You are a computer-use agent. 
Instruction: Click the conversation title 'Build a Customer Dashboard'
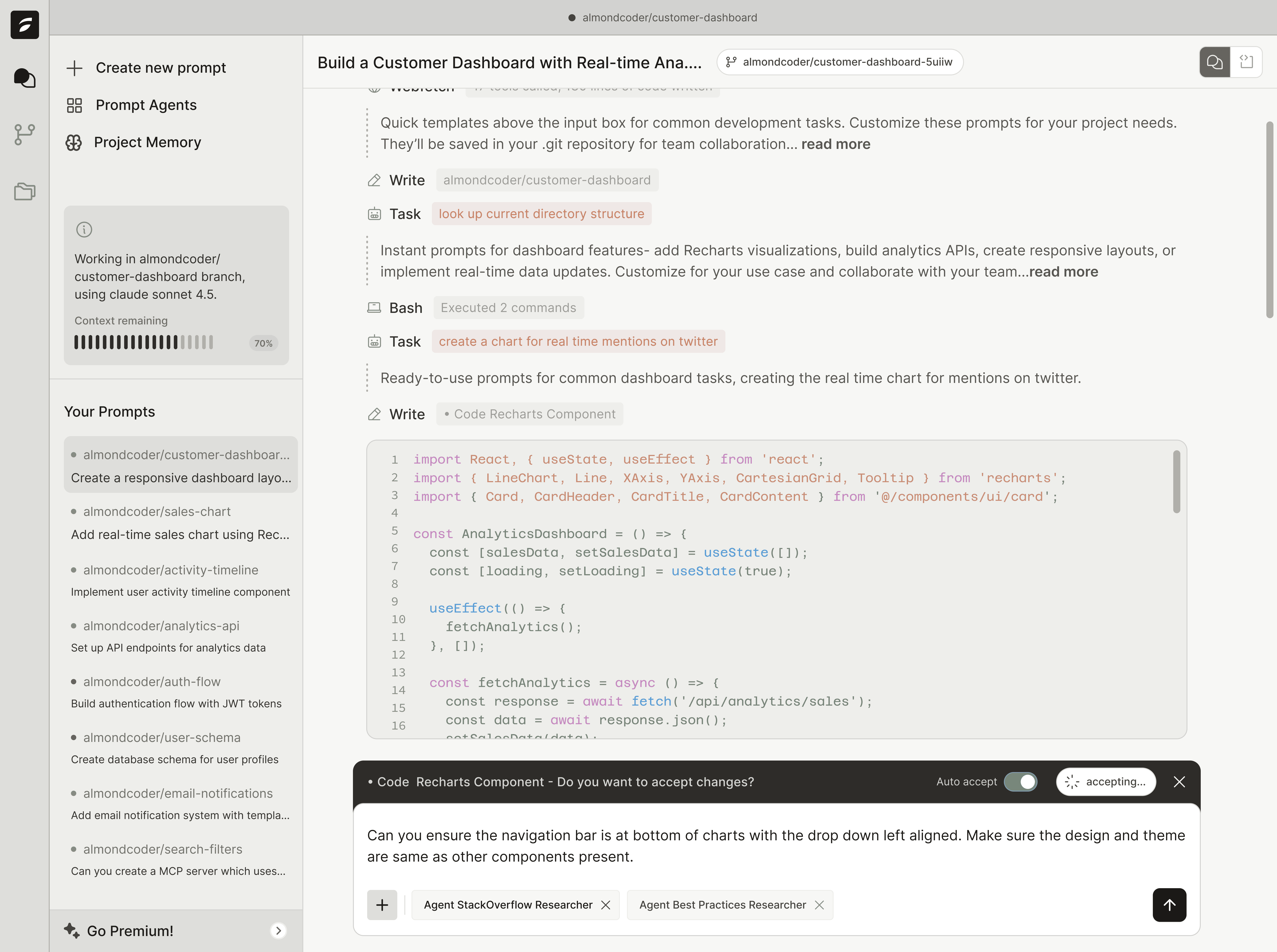click(x=510, y=62)
